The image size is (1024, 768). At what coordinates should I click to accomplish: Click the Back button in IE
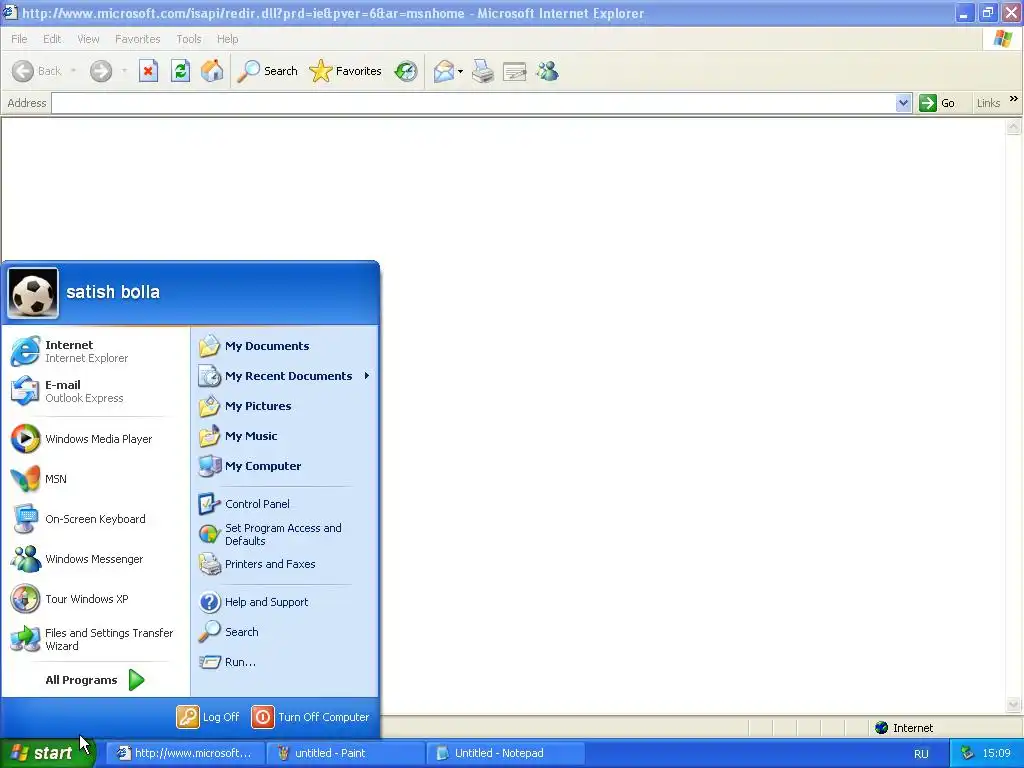coord(37,71)
